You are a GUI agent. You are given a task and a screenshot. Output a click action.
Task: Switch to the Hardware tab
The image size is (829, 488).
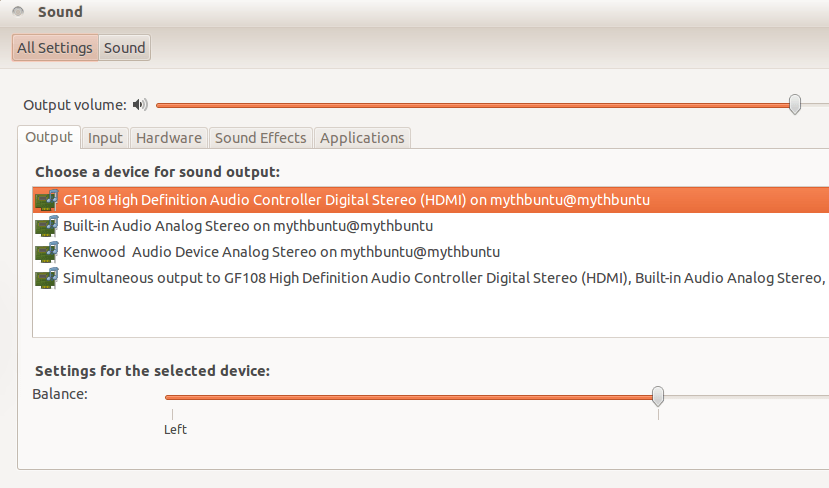(x=169, y=138)
